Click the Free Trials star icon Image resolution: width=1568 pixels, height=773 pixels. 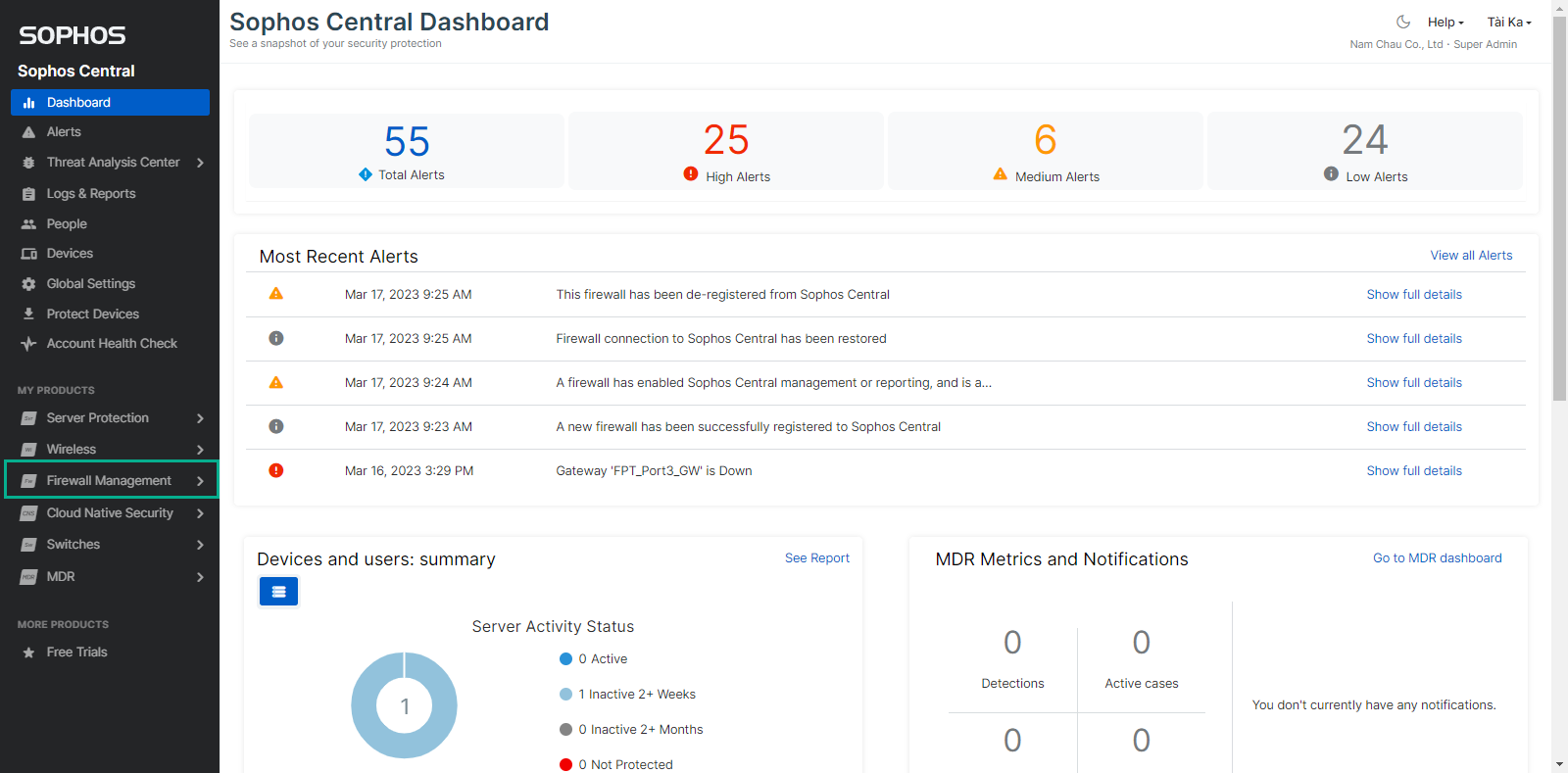click(x=29, y=652)
